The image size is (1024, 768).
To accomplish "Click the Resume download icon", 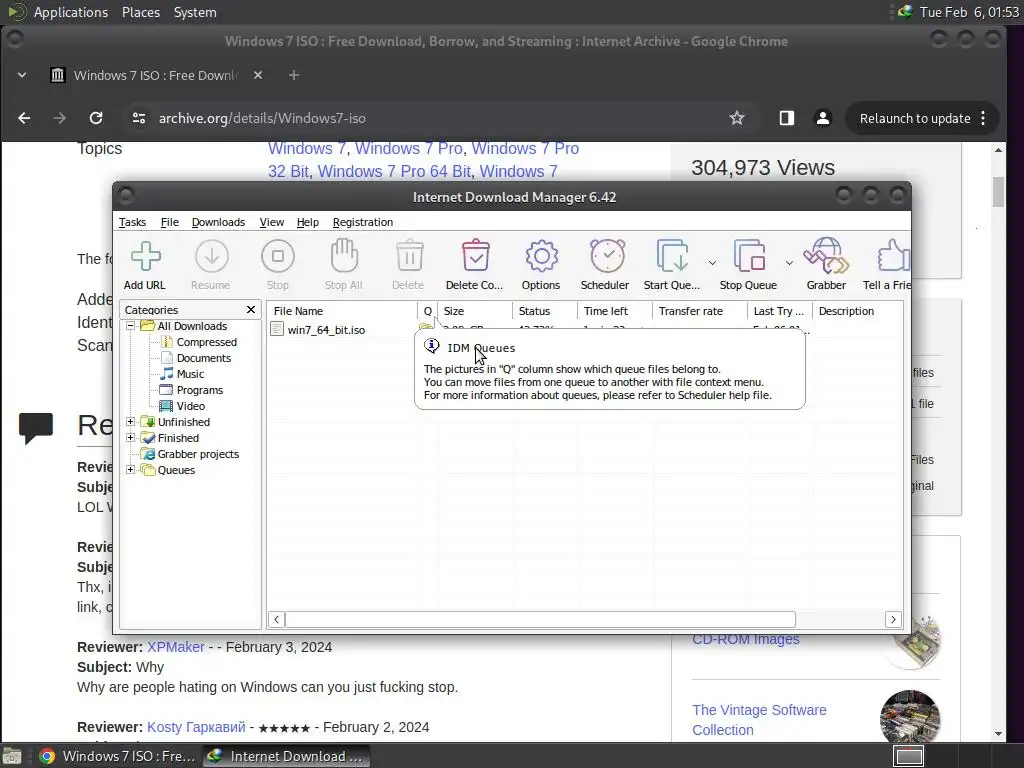I will 212,256.
